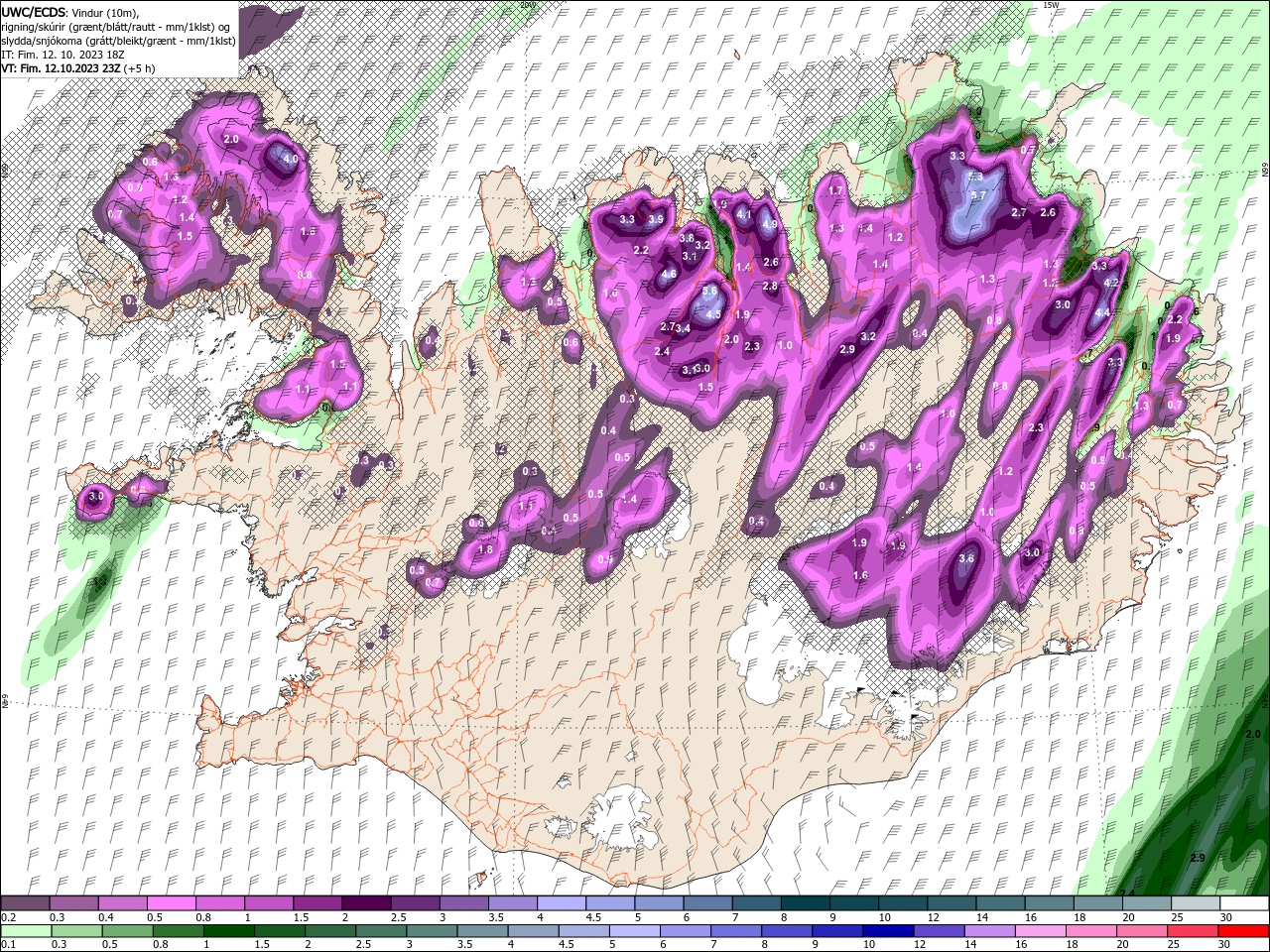Select the bright pink snow swatch labeled 0.5
Viewport: 1270px width, 952px height.
[170, 903]
